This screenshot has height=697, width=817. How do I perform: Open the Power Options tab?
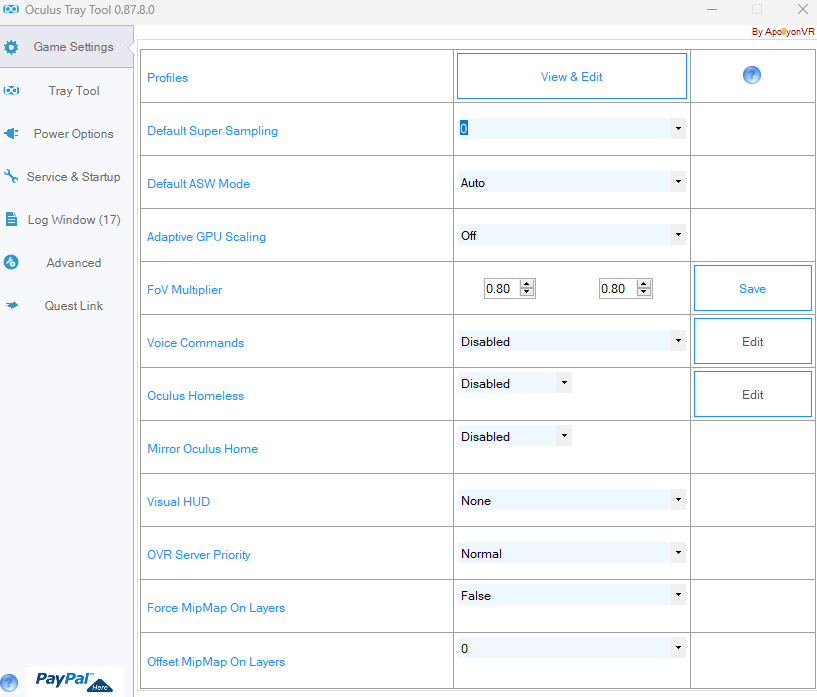[67, 134]
